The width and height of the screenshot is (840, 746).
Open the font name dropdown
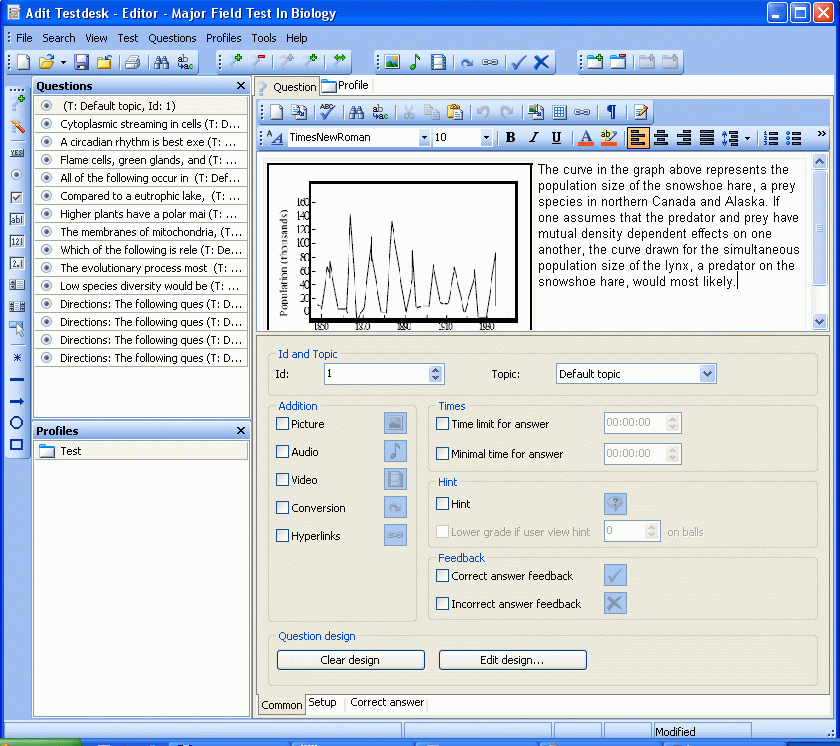pos(424,138)
